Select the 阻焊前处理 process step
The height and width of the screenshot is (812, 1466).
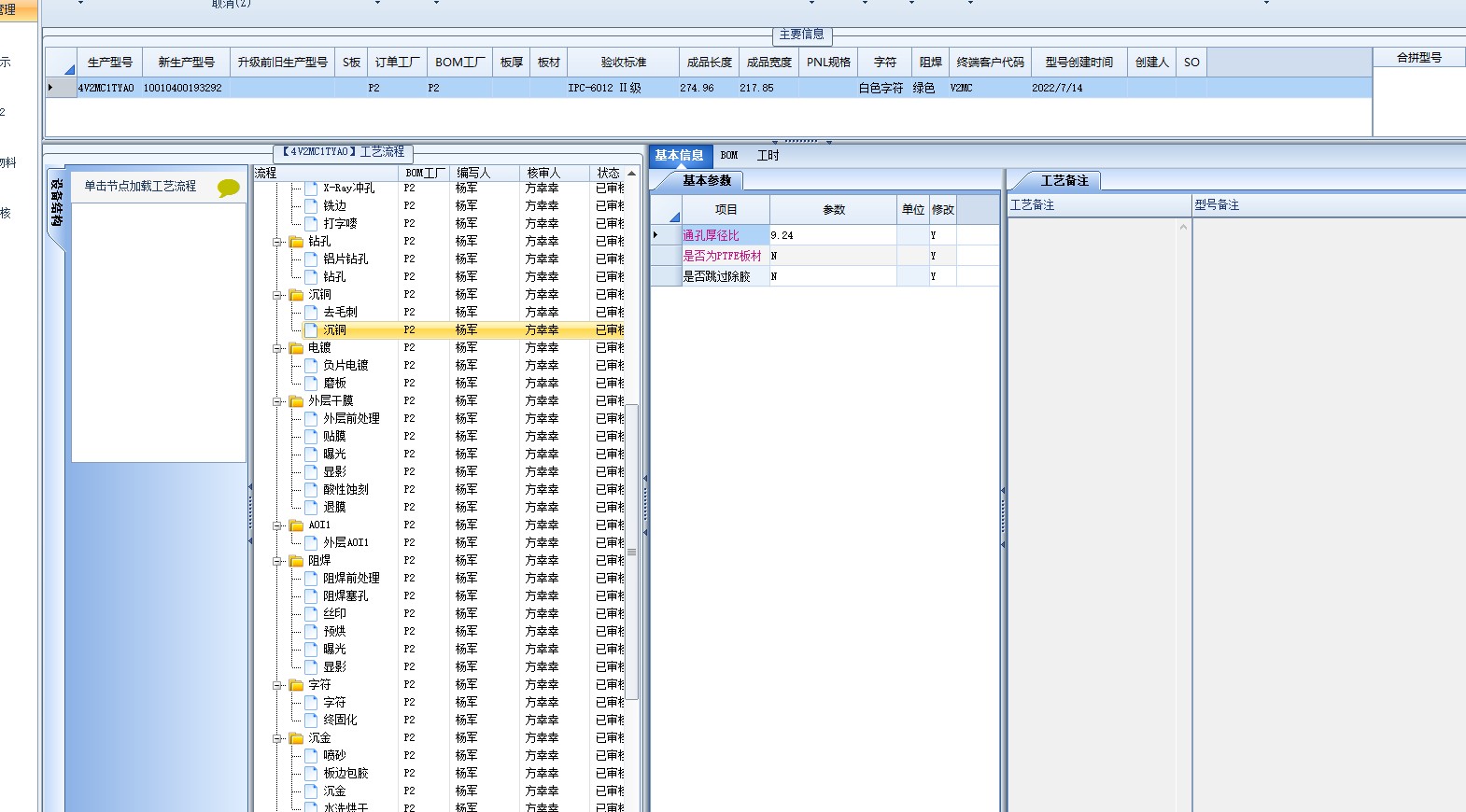pyautogui.click(x=351, y=578)
